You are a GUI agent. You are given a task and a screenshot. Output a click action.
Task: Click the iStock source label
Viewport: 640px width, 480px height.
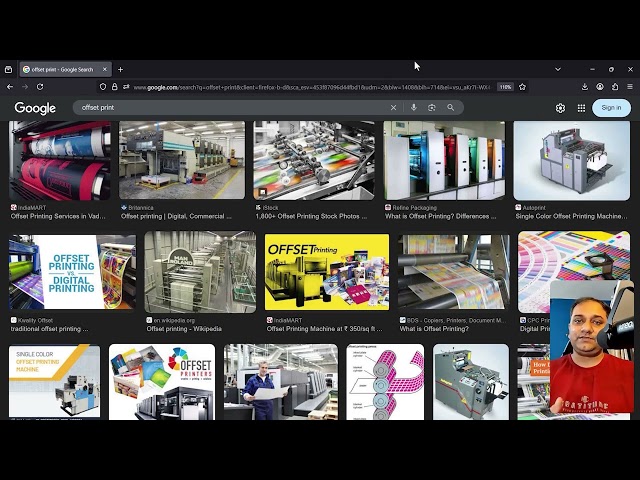(x=267, y=208)
